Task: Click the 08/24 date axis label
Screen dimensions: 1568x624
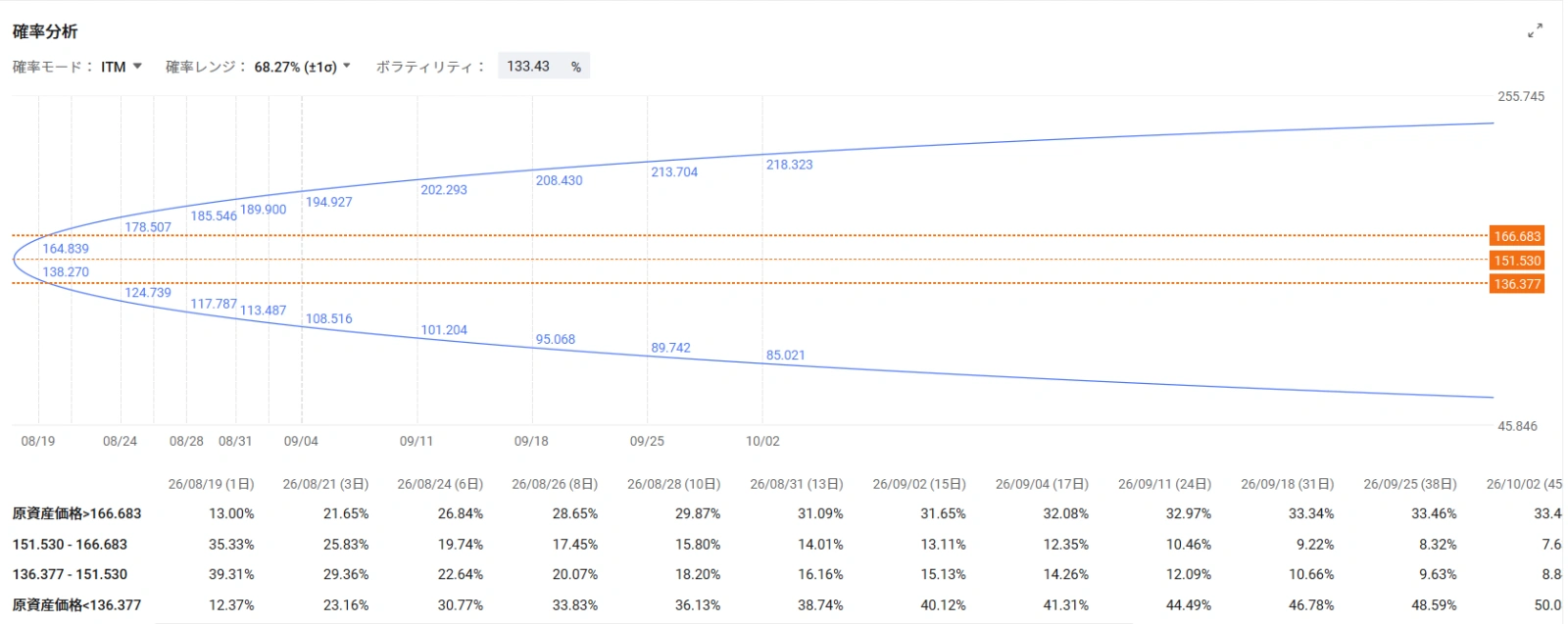Action: tap(121, 441)
